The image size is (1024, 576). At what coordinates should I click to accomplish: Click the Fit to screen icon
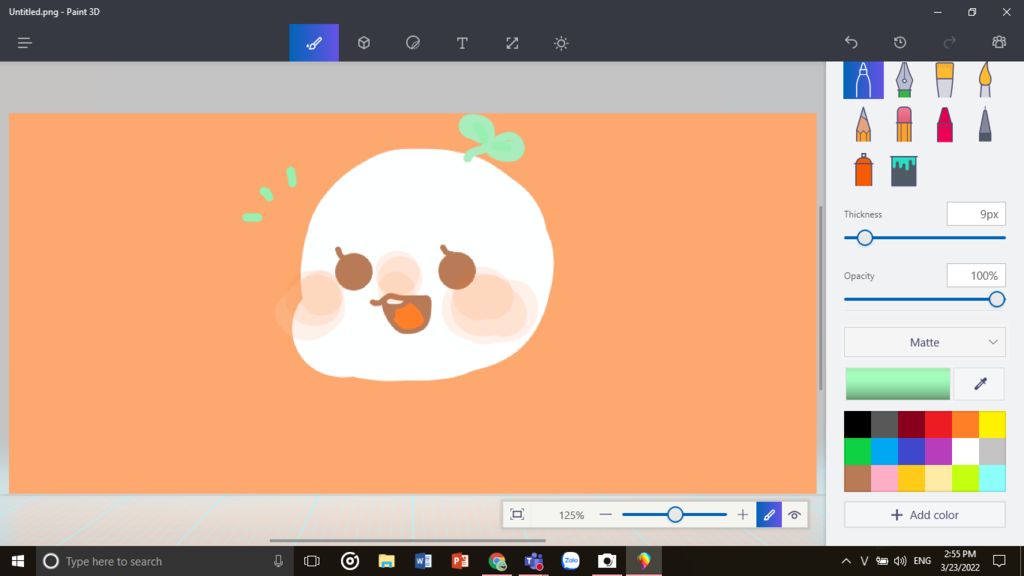pyautogui.click(x=517, y=515)
